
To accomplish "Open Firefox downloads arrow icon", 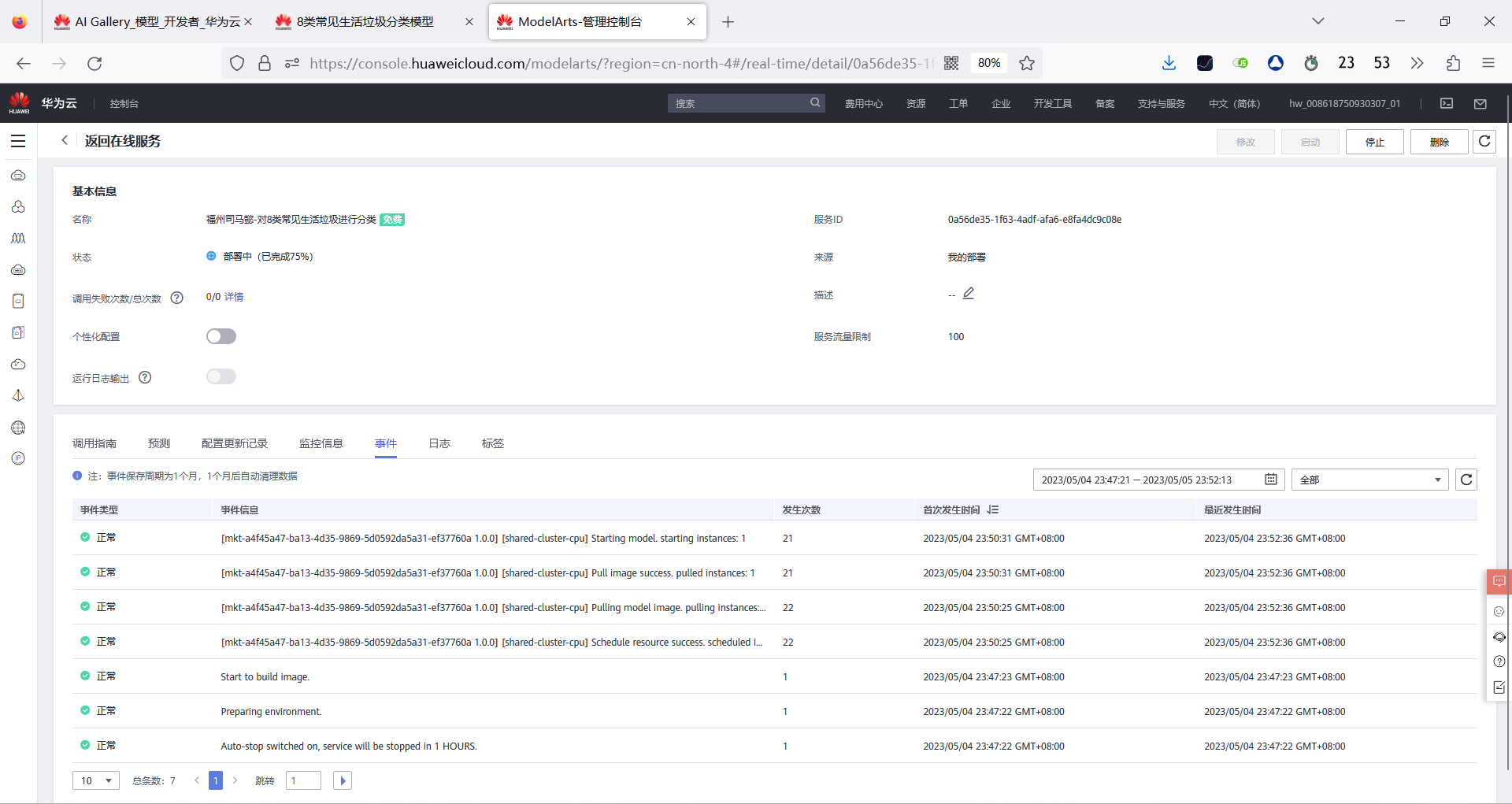I will tap(1169, 63).
